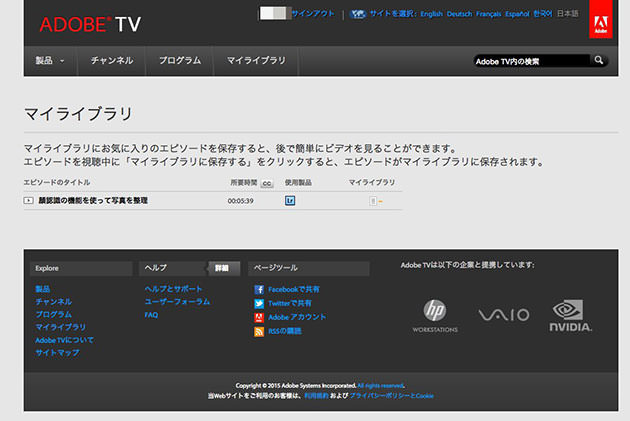Click the 詳細 button in ヘルプ section
This screenshot has height=421, width=630.
point(223,268)
